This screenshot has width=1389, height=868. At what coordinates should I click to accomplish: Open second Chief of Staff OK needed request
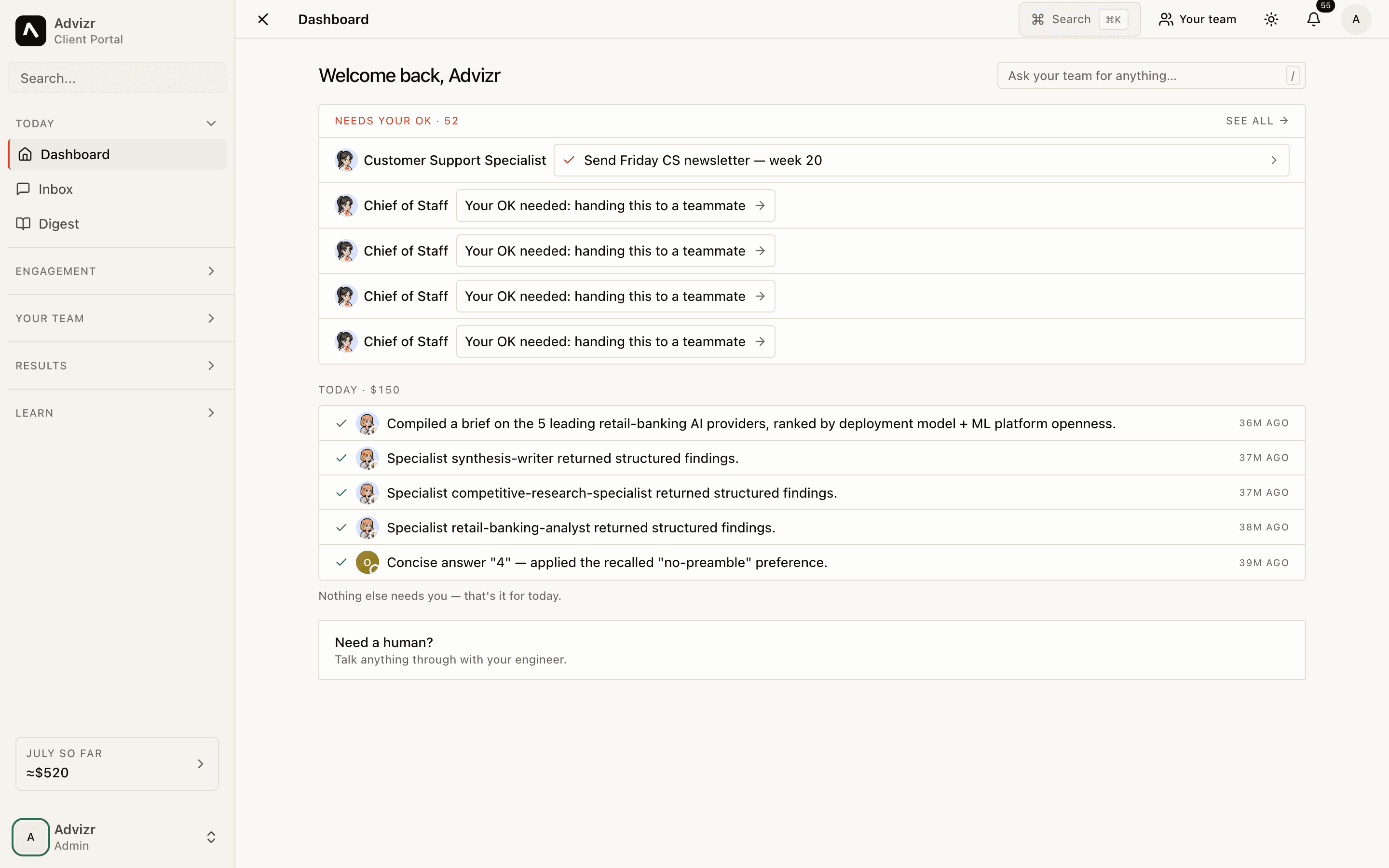click(x=615, y=251)
